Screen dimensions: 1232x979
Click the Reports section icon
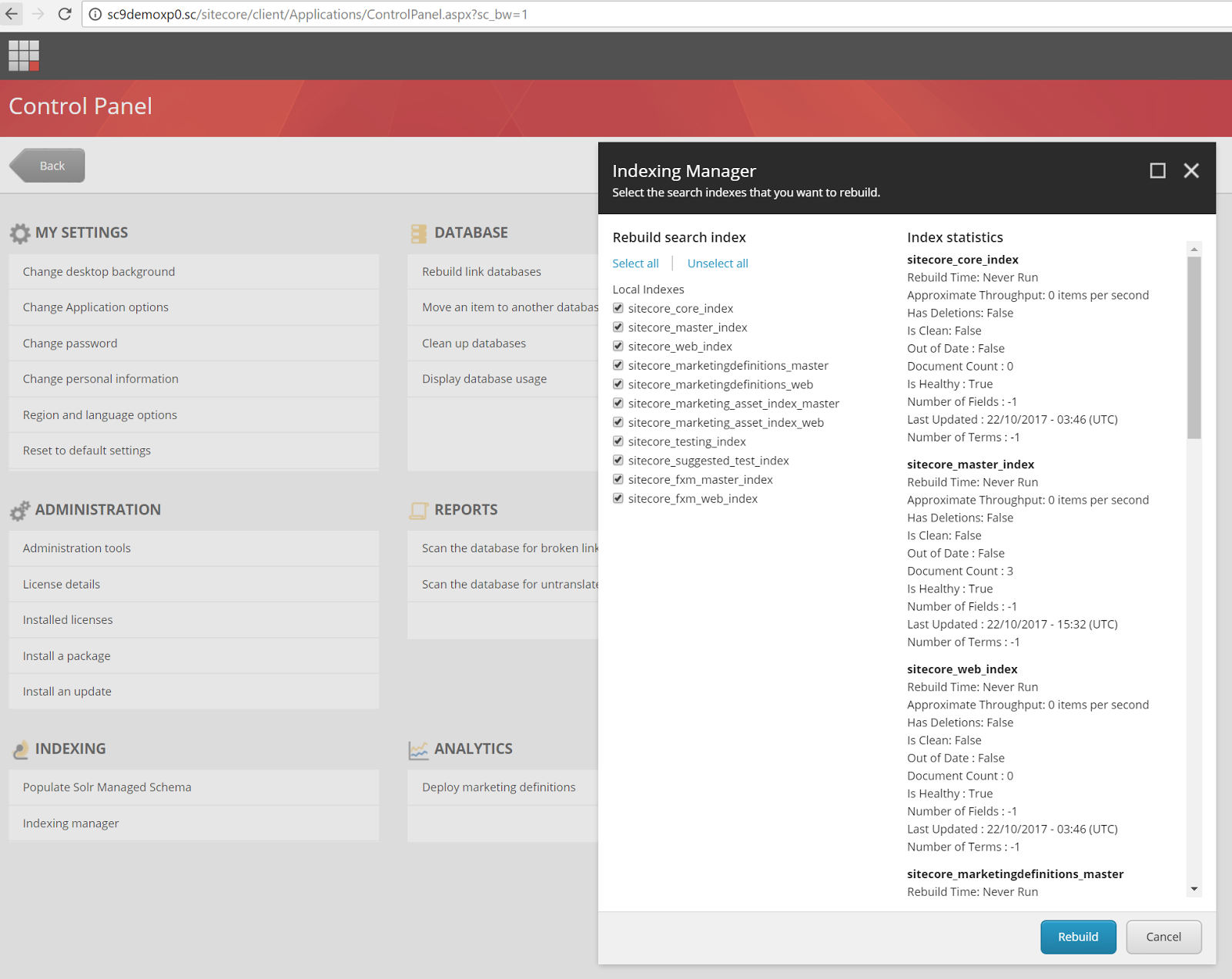[x=419, y=510]
